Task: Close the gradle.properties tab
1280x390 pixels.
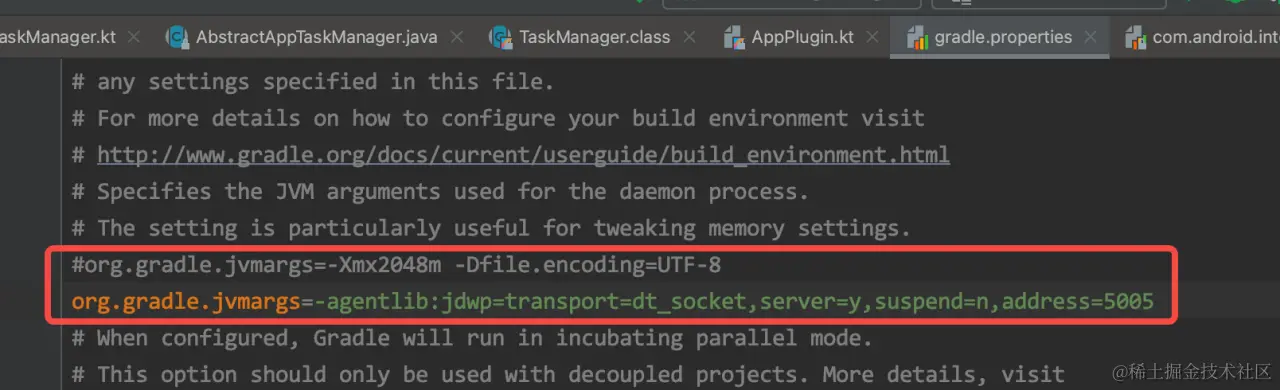Action: coord(1091,38)
